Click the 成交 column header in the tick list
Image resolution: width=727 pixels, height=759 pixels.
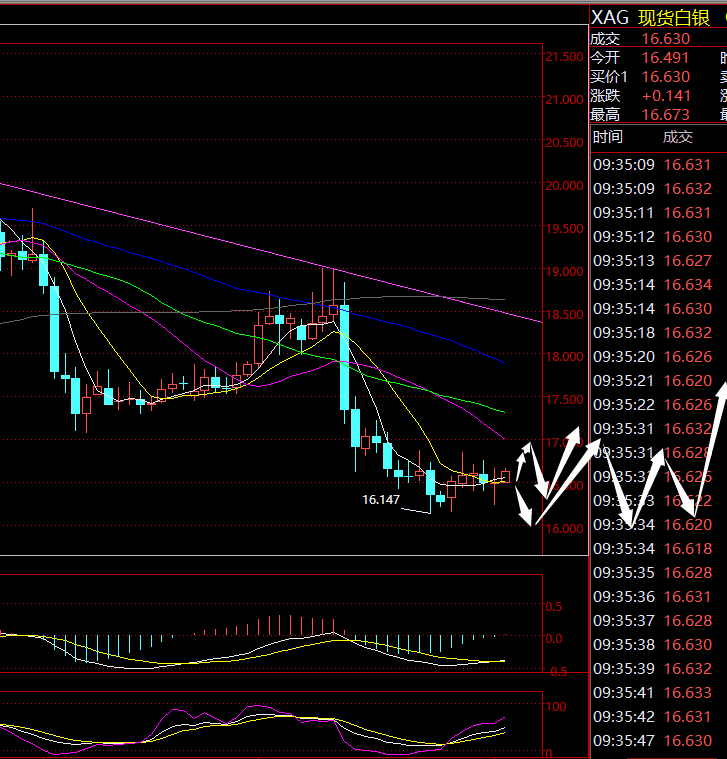678,137
